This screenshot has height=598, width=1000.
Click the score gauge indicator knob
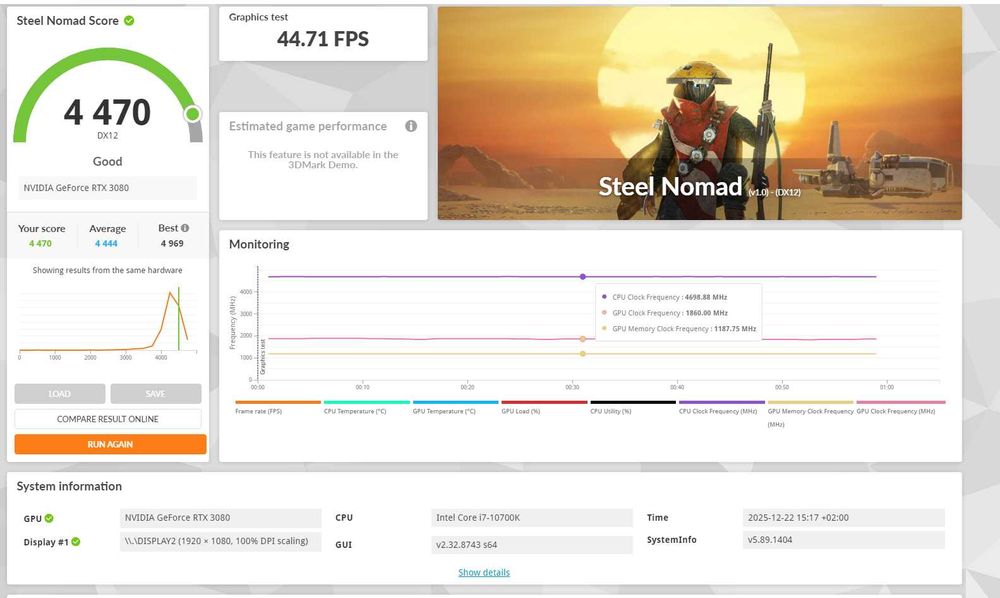pos(193,114)
